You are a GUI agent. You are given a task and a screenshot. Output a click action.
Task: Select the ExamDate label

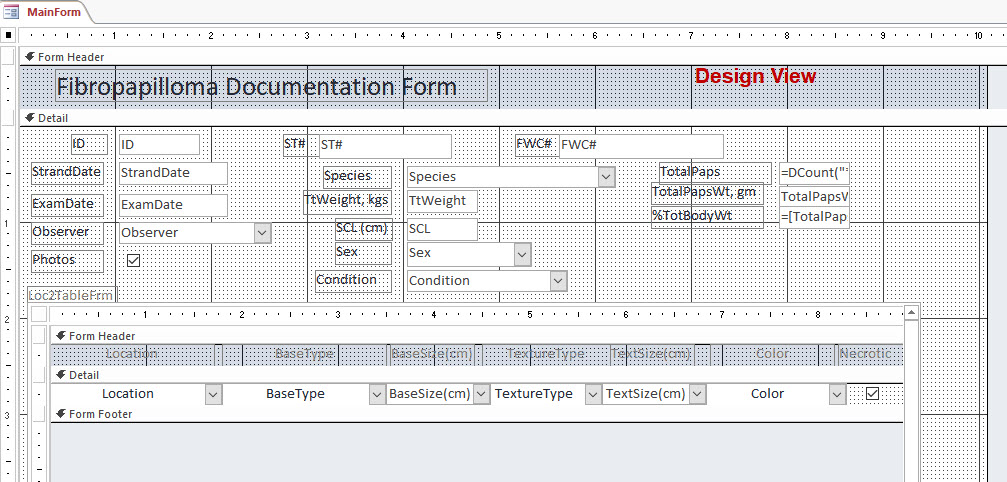67,204
